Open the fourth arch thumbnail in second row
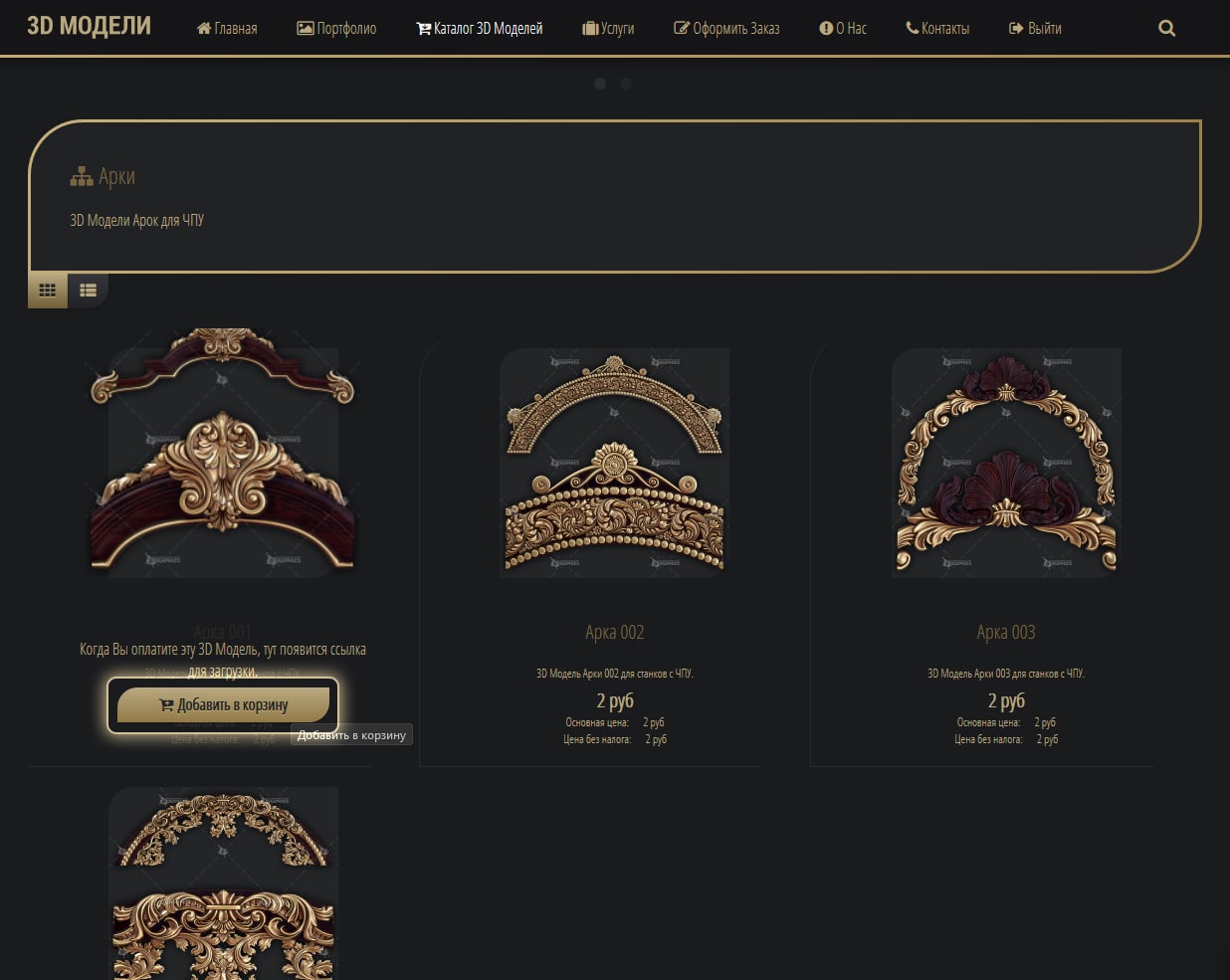 tap(223, 883)
